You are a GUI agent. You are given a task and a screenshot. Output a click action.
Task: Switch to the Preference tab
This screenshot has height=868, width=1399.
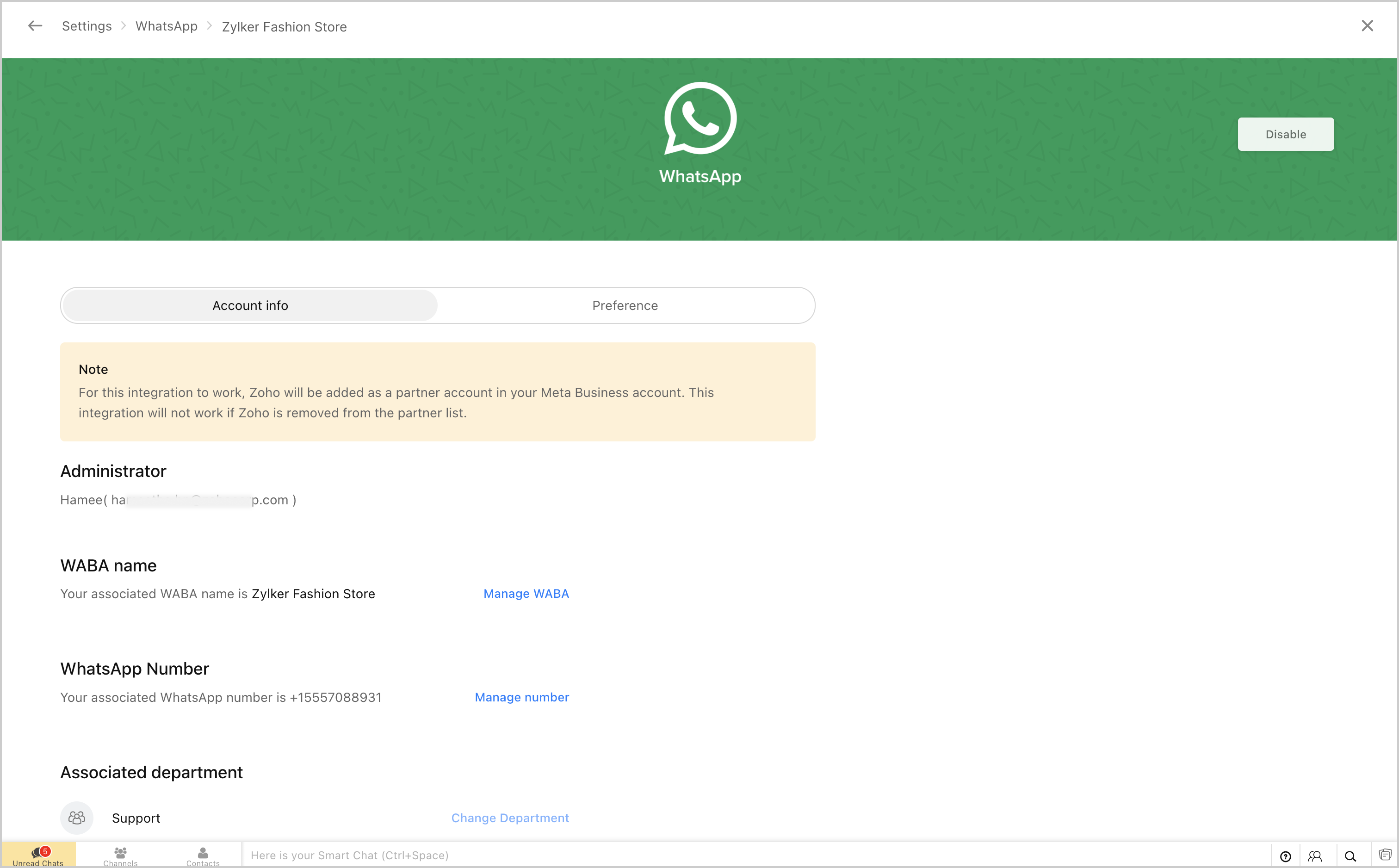click(x=625, y=305)
